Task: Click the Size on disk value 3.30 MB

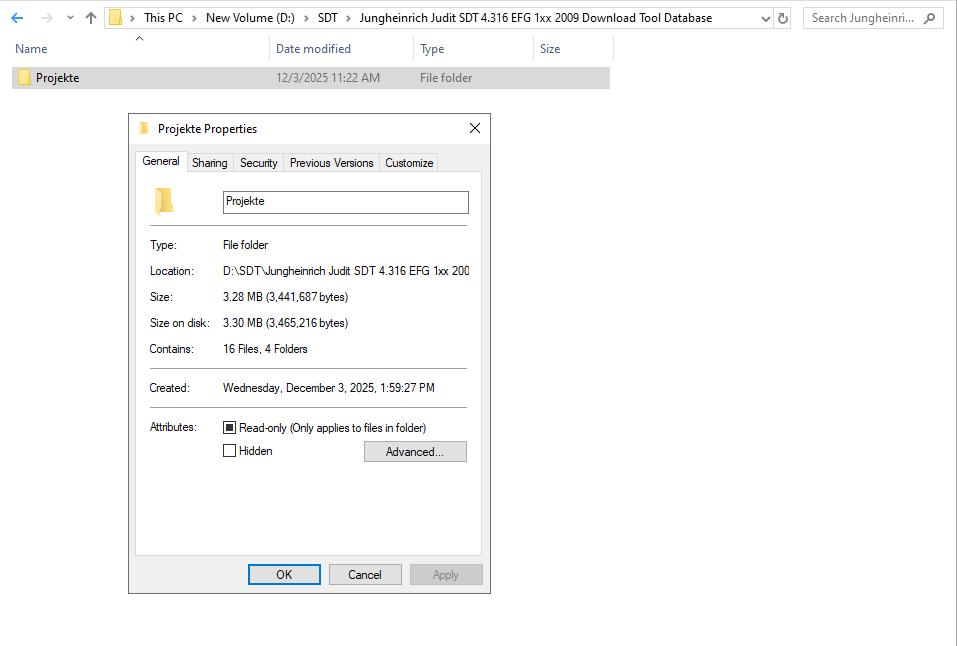Action: pos(285,323)
